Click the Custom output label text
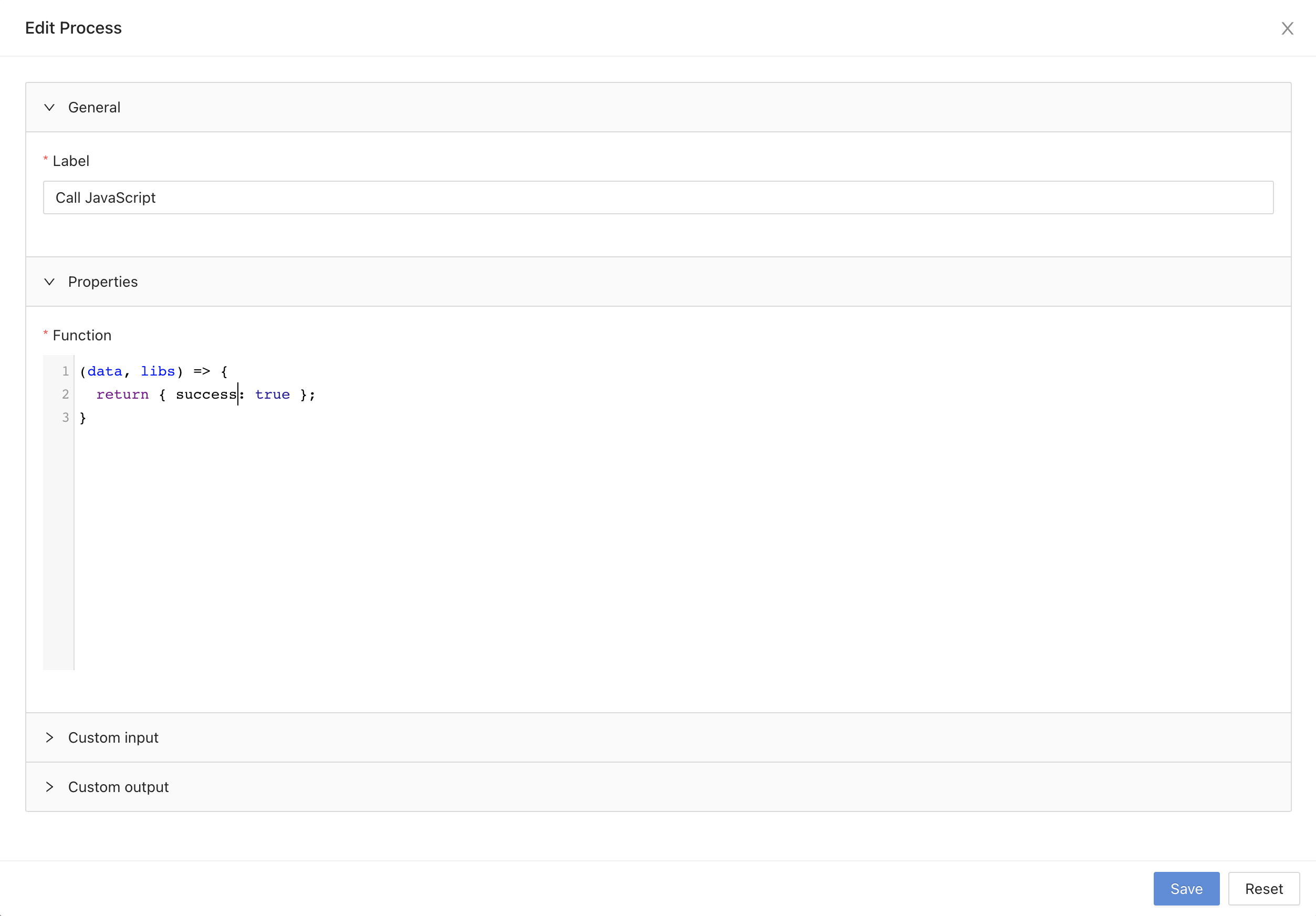The height and width of the screenshot is (916, 1316). tap(118, 786)
